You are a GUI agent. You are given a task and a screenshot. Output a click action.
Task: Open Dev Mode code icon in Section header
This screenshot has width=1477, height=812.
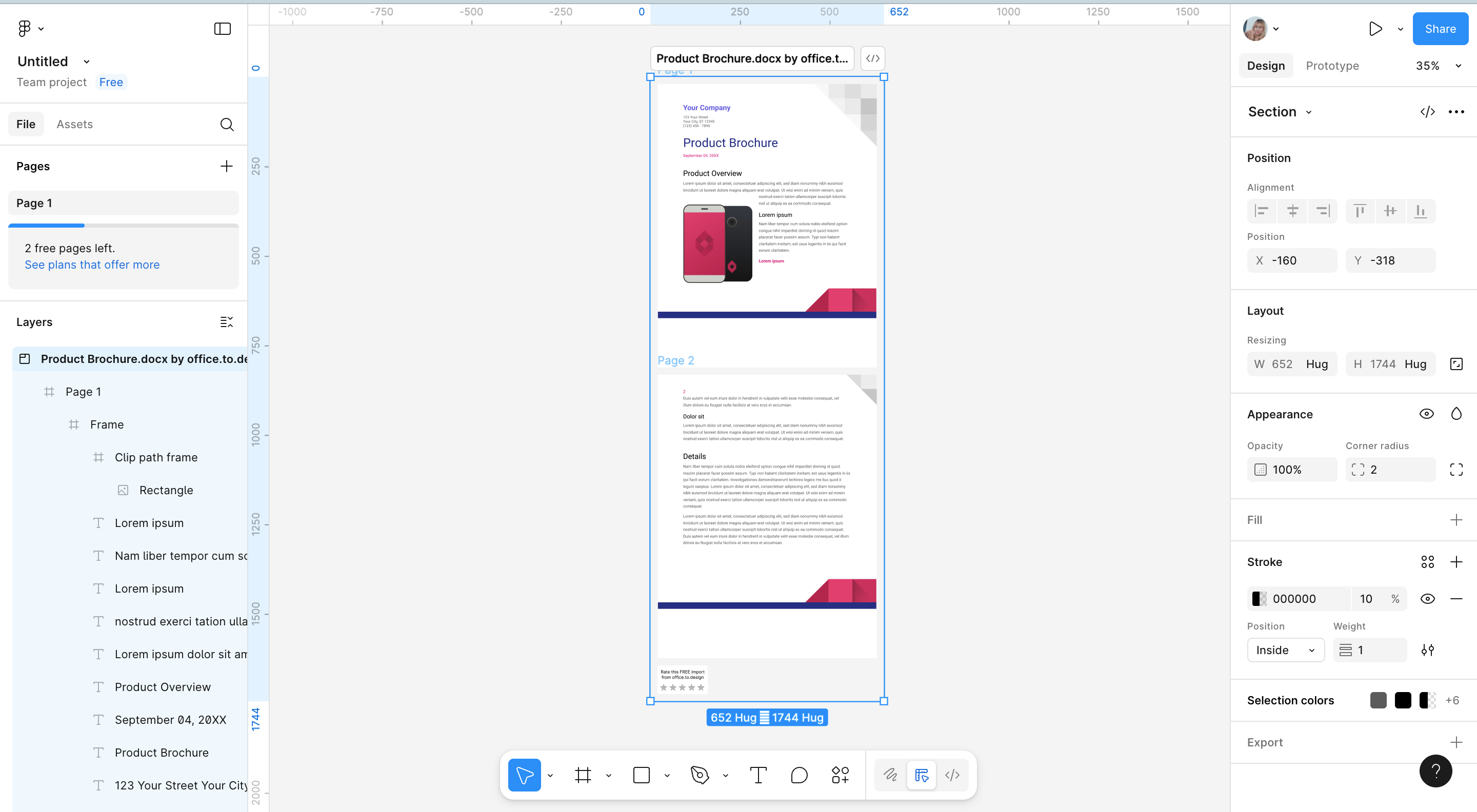[1428, 112]
